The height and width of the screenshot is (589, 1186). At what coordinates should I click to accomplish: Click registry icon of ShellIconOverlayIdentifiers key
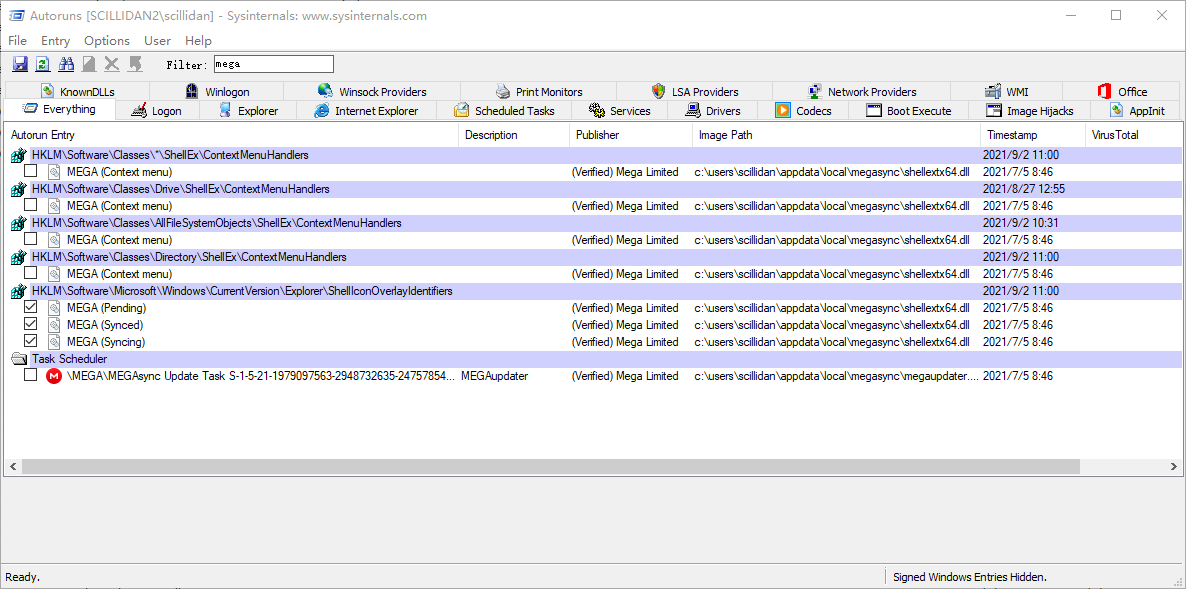click(x=18, y=291)
